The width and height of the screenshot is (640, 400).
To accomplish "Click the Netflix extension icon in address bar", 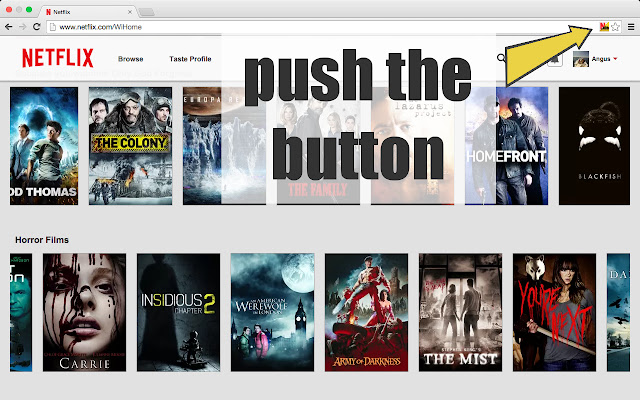I will click(604, 27).
